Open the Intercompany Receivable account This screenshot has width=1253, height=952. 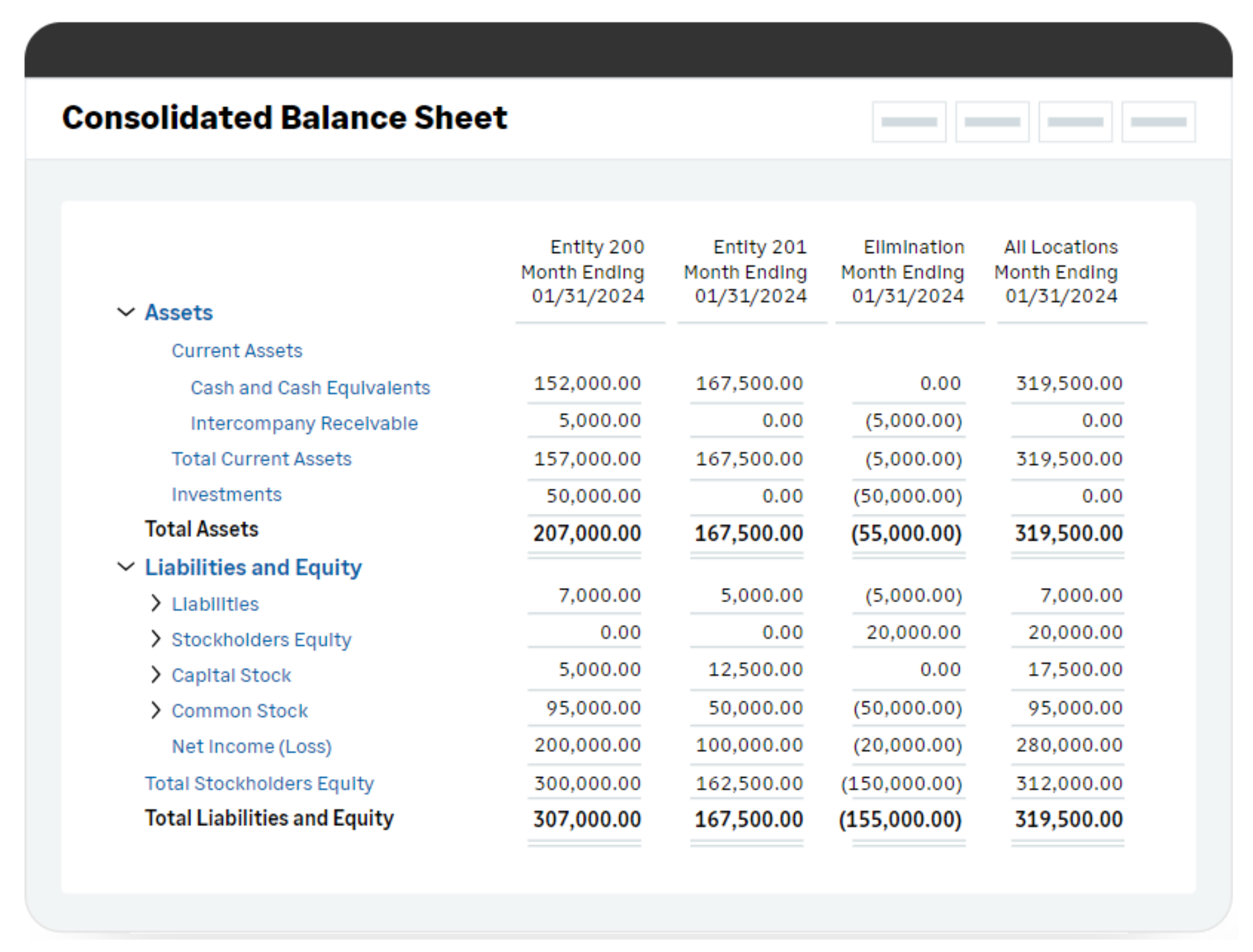tap(304, 423)
